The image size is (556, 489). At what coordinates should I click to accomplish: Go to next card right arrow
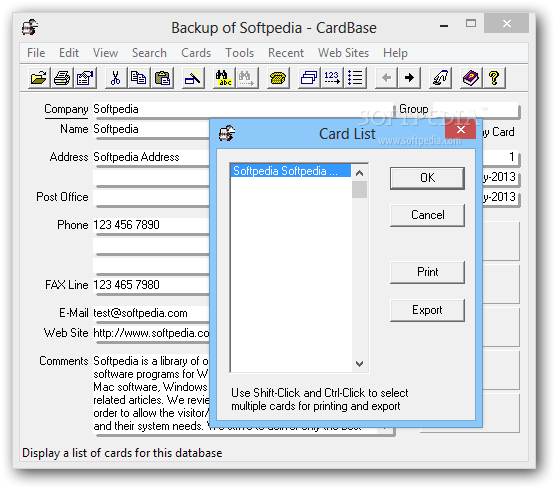point(409,78)
